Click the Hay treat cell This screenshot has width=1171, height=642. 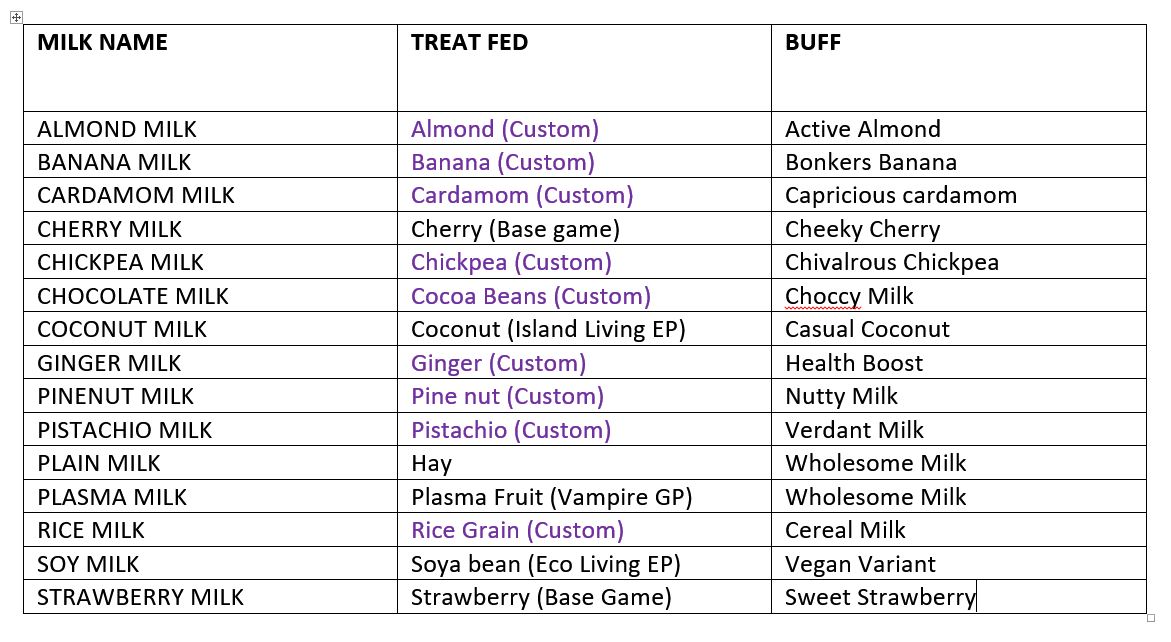click(431, 464)
